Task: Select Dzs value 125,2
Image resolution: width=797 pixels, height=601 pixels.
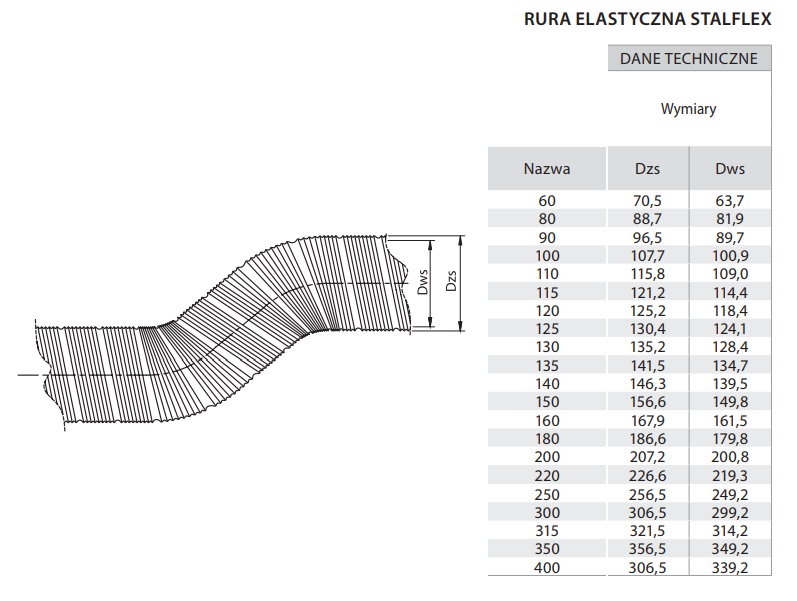Action: pyautogui.click(x=648, y=311)
